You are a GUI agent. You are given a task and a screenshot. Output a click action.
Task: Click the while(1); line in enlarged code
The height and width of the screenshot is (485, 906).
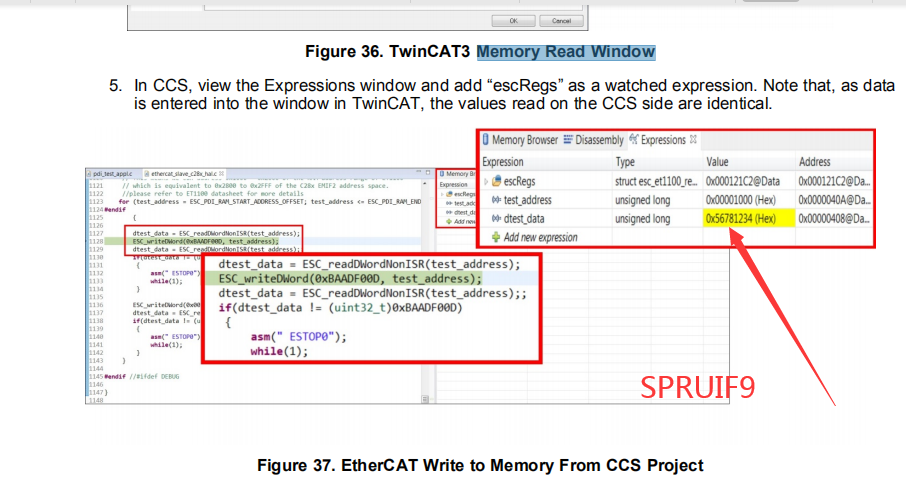coord(279,351)
